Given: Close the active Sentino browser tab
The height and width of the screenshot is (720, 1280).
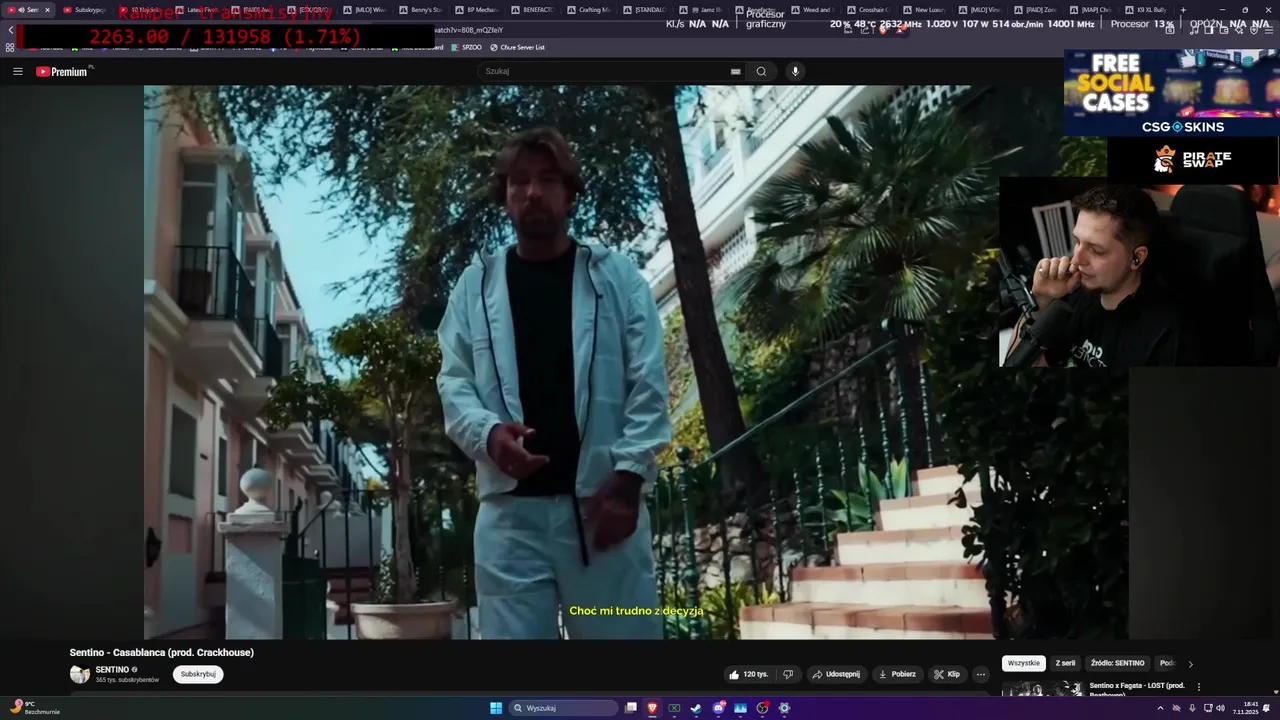Looking at the screenshot, I should pos(47,9).
